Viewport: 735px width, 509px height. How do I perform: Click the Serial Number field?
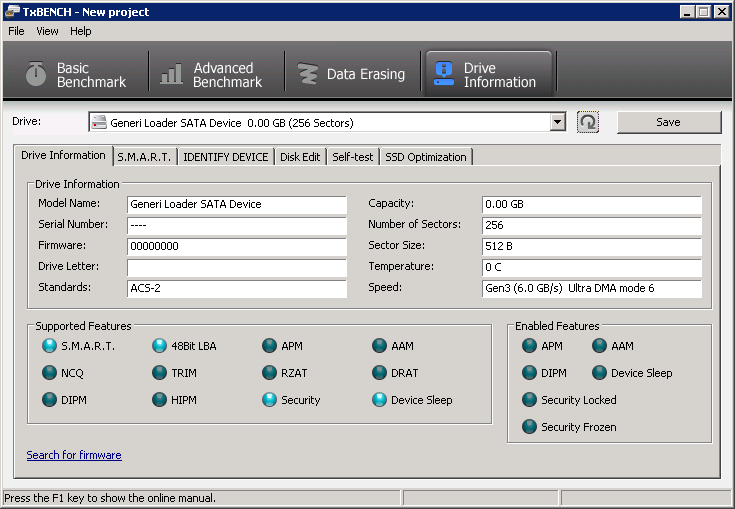(237, 225)
